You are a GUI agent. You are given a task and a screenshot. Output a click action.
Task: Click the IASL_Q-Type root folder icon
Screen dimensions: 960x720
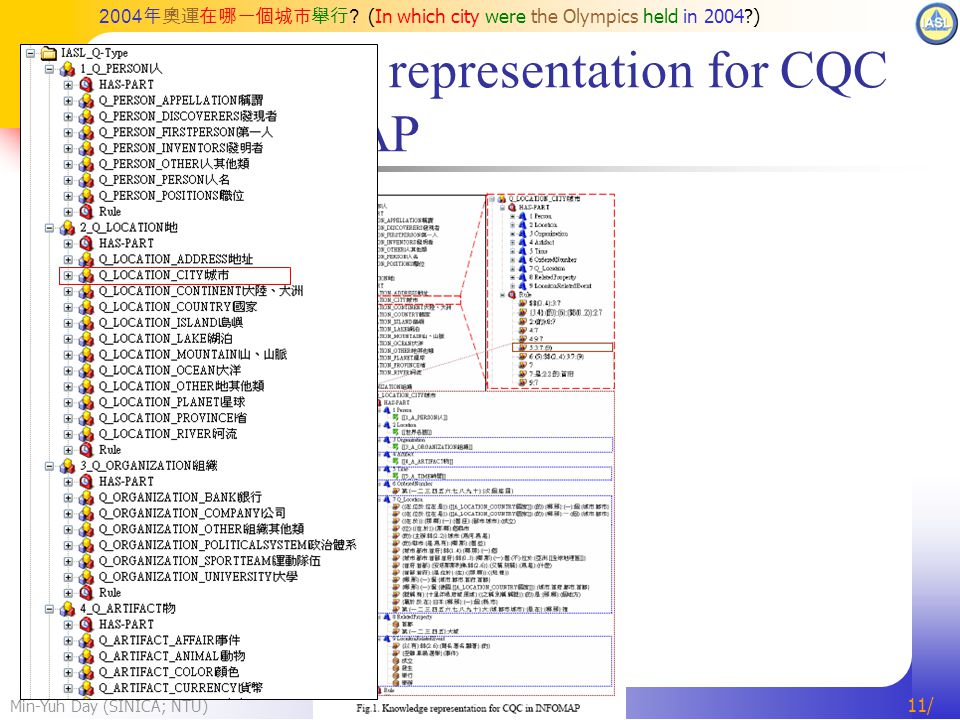(48, 53)
